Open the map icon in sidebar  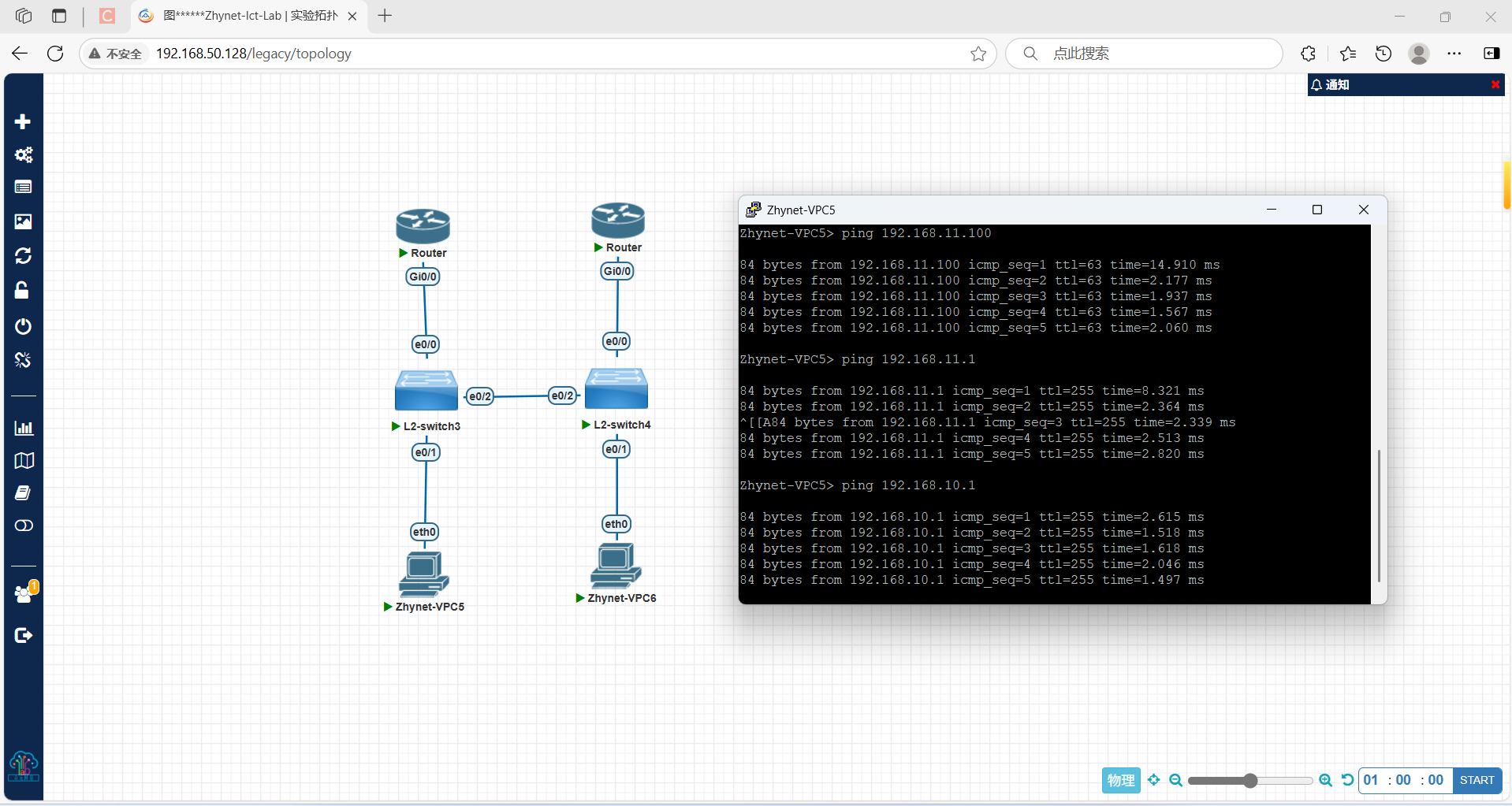pyautogui.click(x=24, y=460)
